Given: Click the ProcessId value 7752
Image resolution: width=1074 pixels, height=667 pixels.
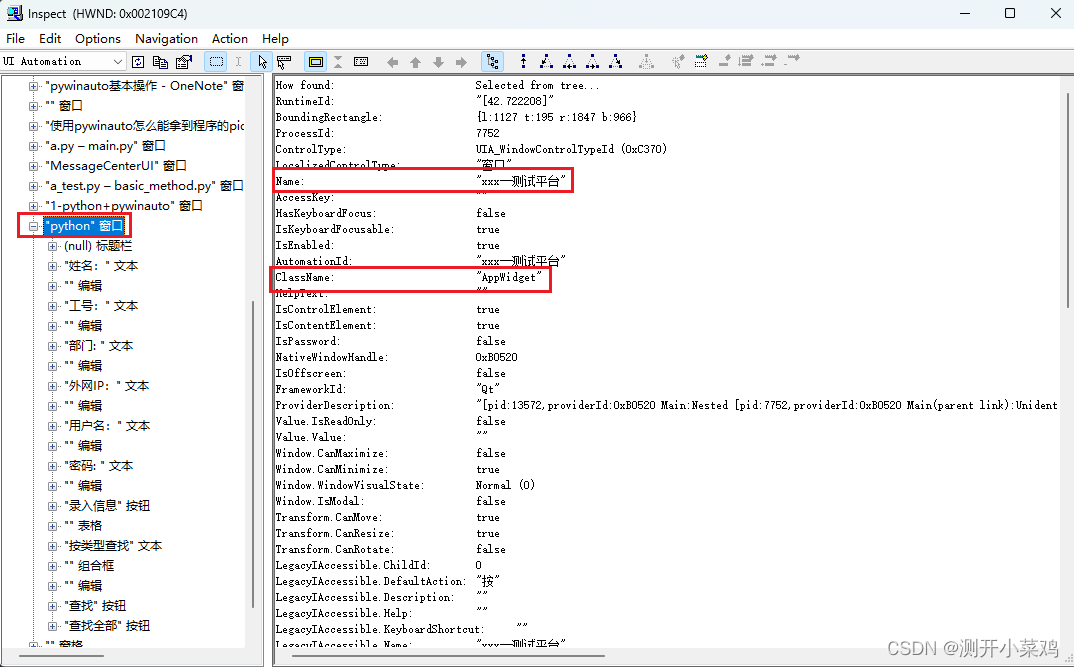Looking at the screenshot, I should (488, 134).
